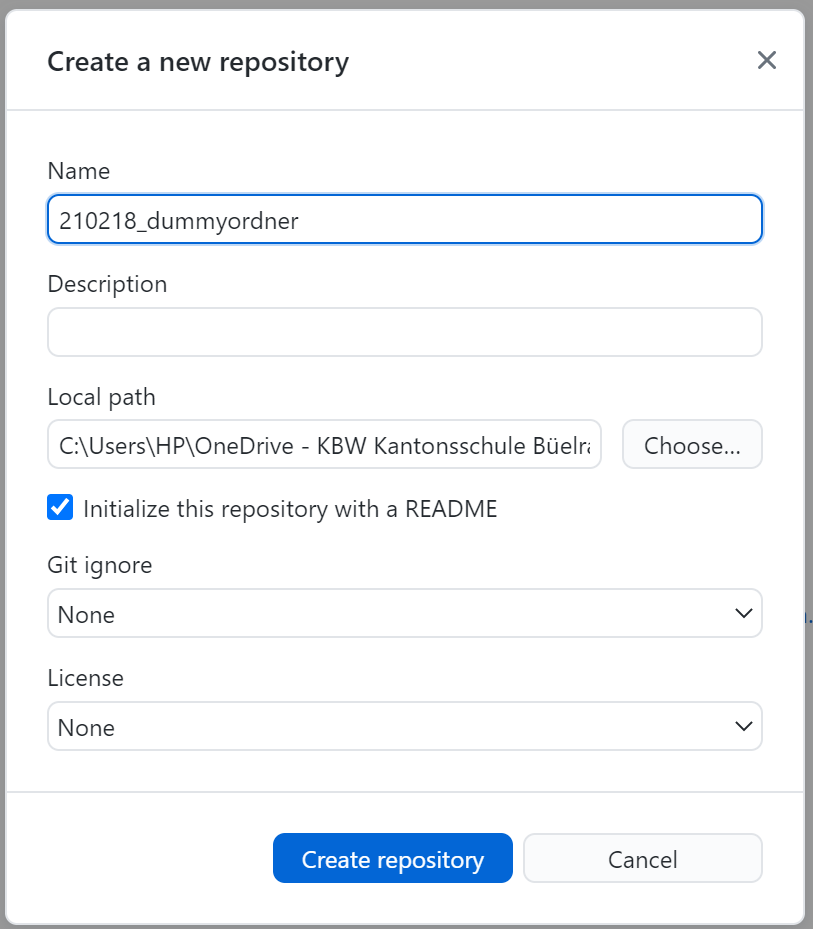Click the Local path text field

pyautogui.click(x=324, y=444)
